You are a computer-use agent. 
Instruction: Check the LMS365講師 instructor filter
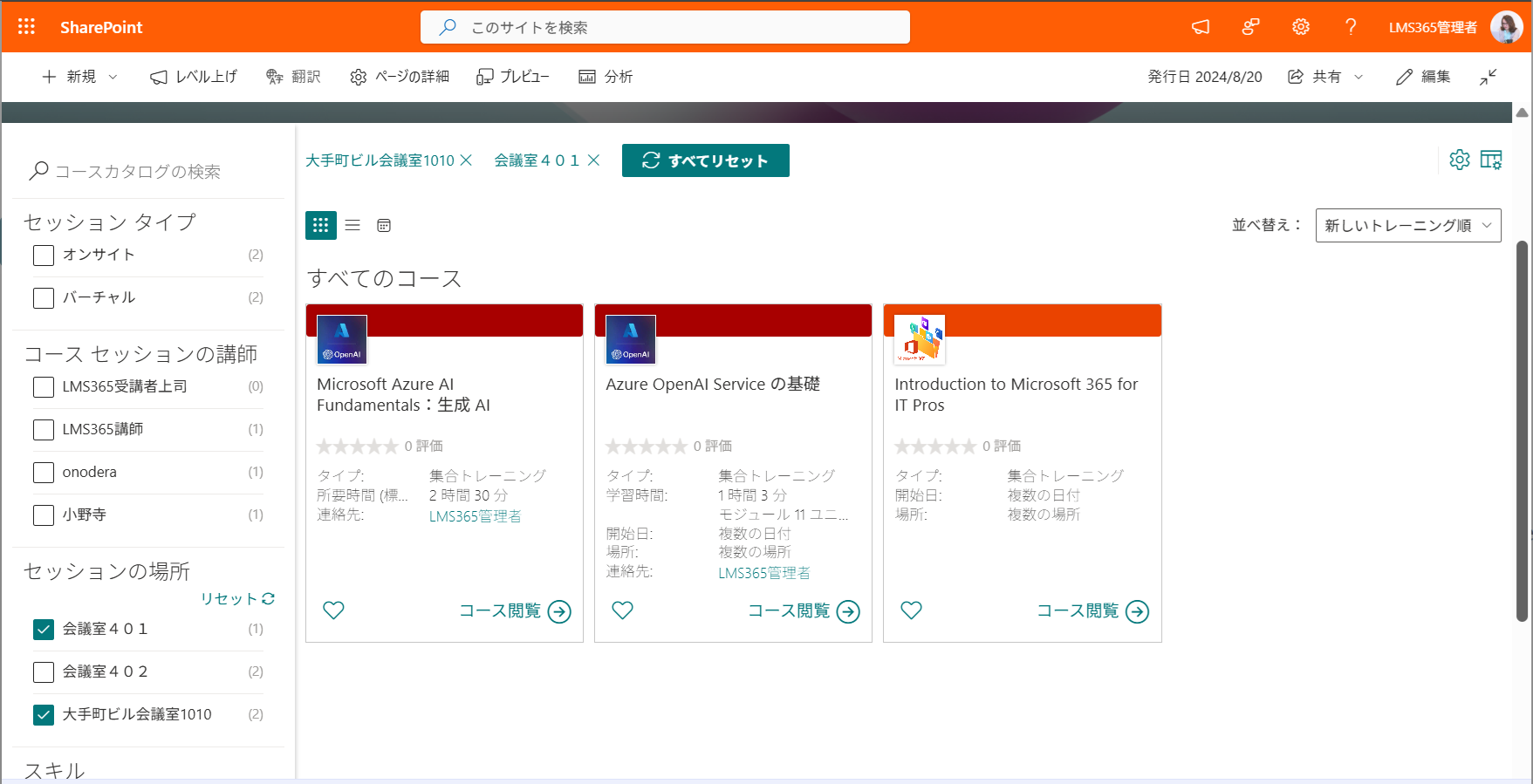click(x=44, y=430)
